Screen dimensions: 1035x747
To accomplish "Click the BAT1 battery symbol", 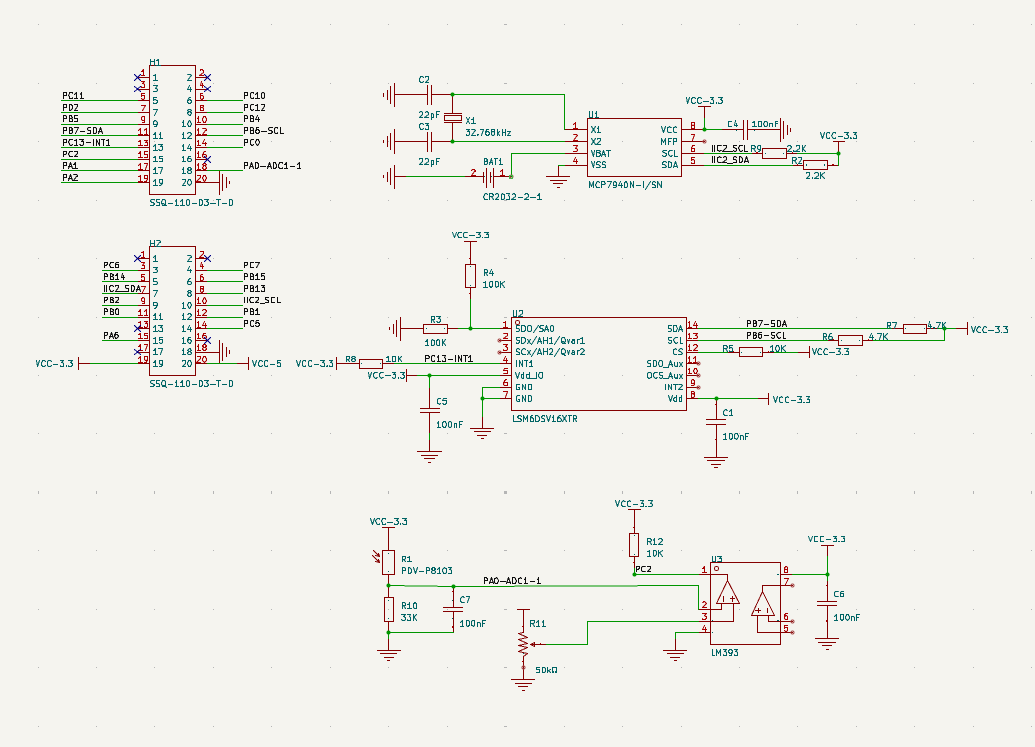I will (490, 178).
